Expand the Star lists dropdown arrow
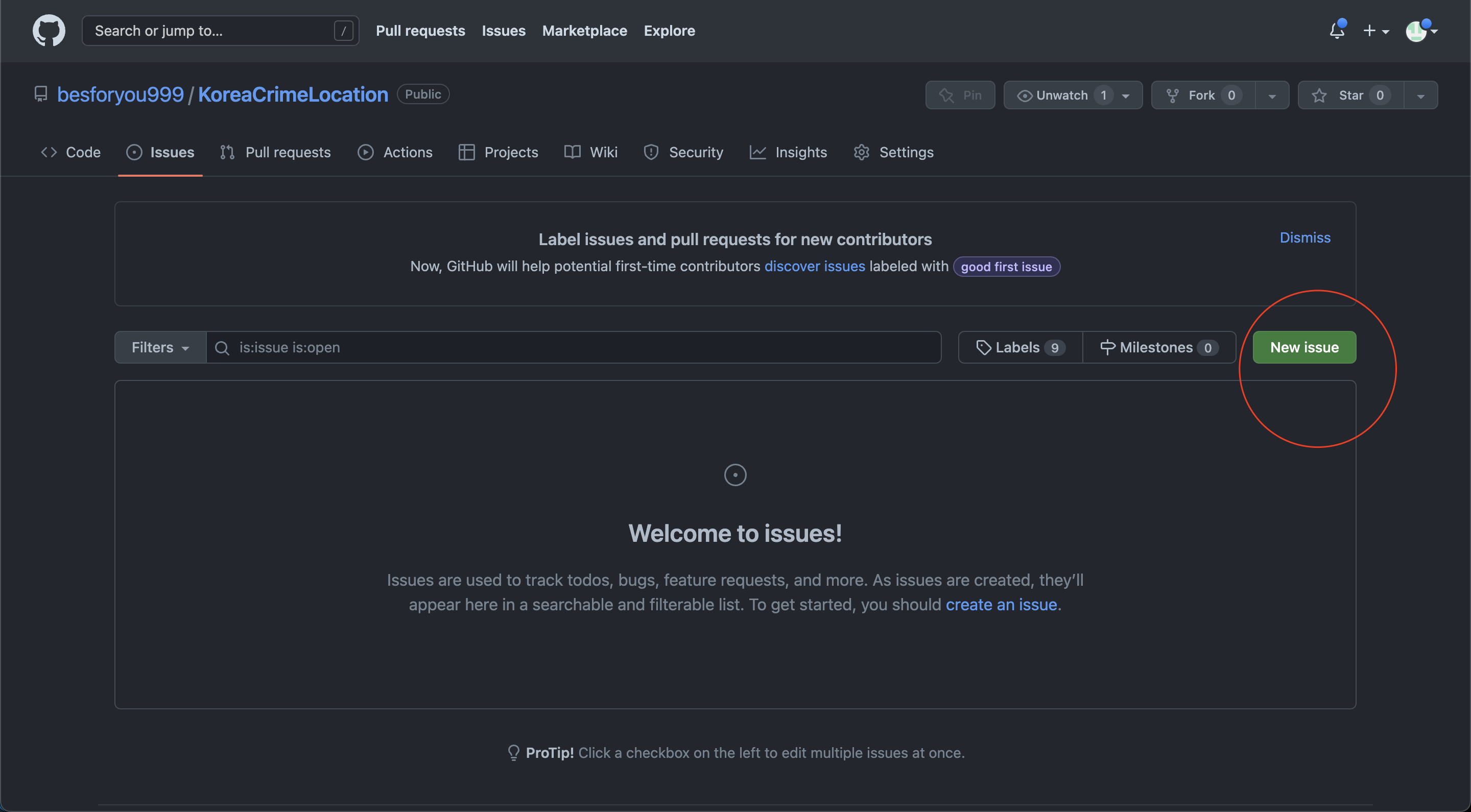The image size is (1471, 812). coord(1421,95)
